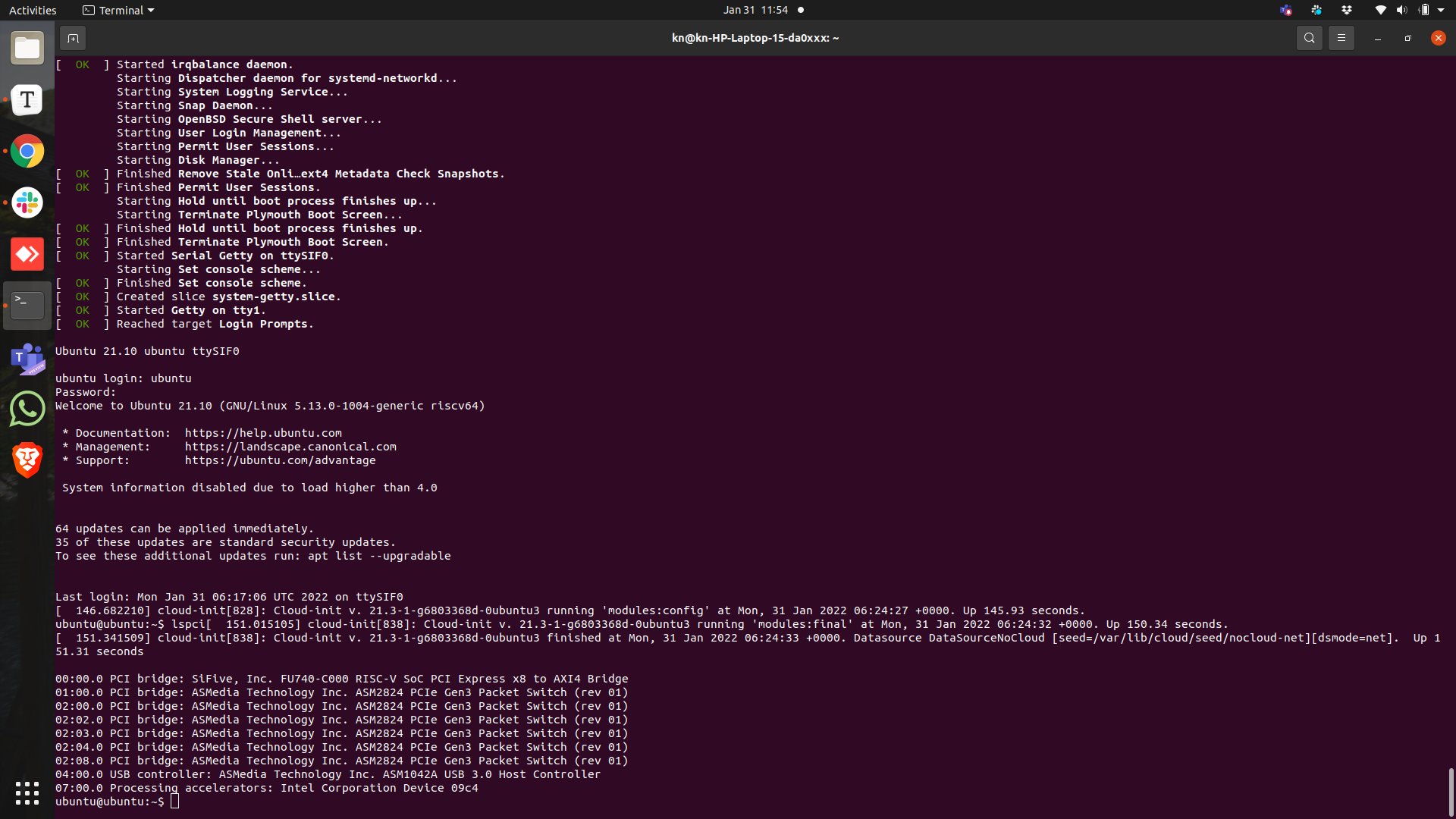Click the volume speaker indicator
The height and width of the screenshot is (819, 1456).
tap(1401, 11)
